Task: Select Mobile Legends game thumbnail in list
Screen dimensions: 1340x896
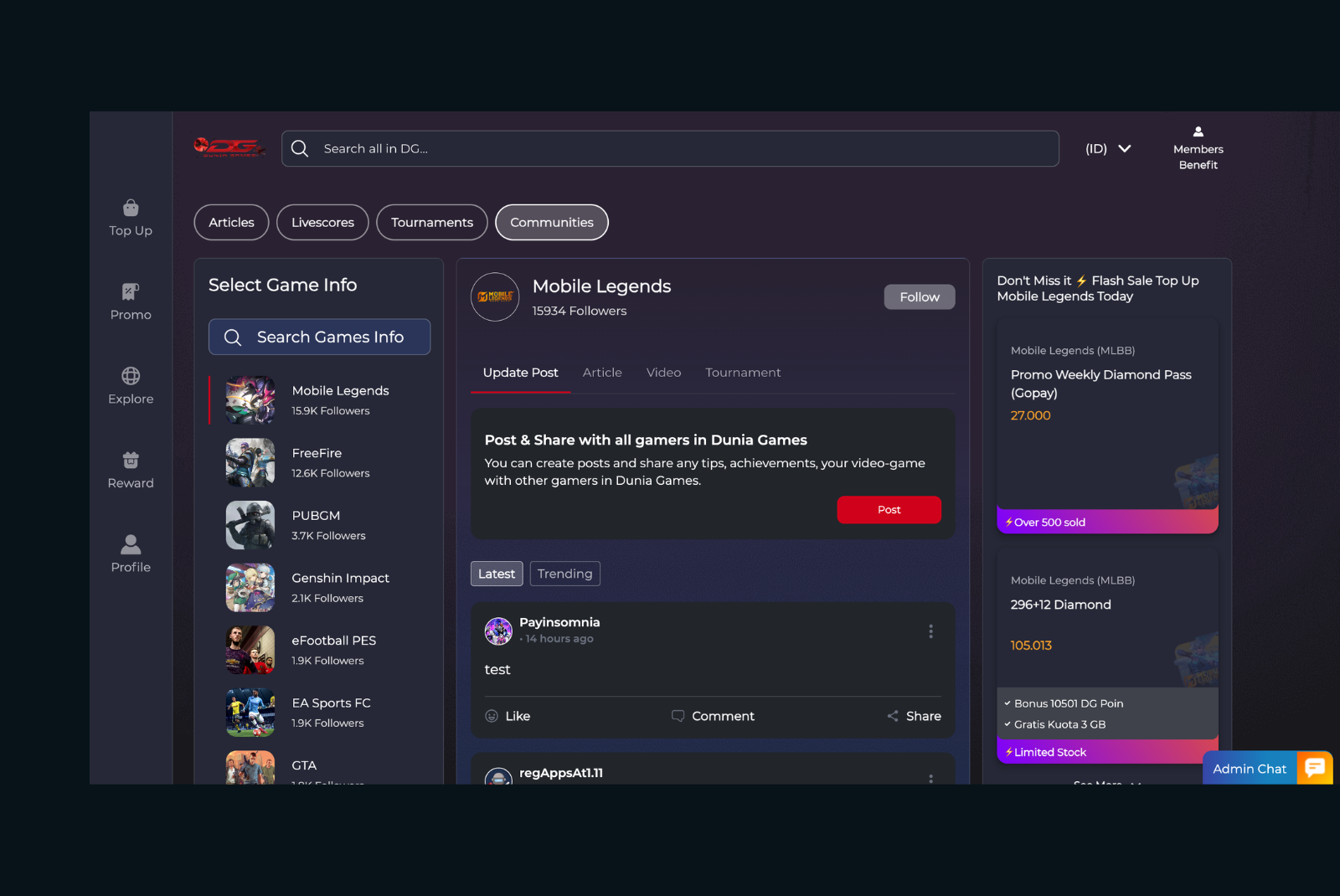Action: 250,400
